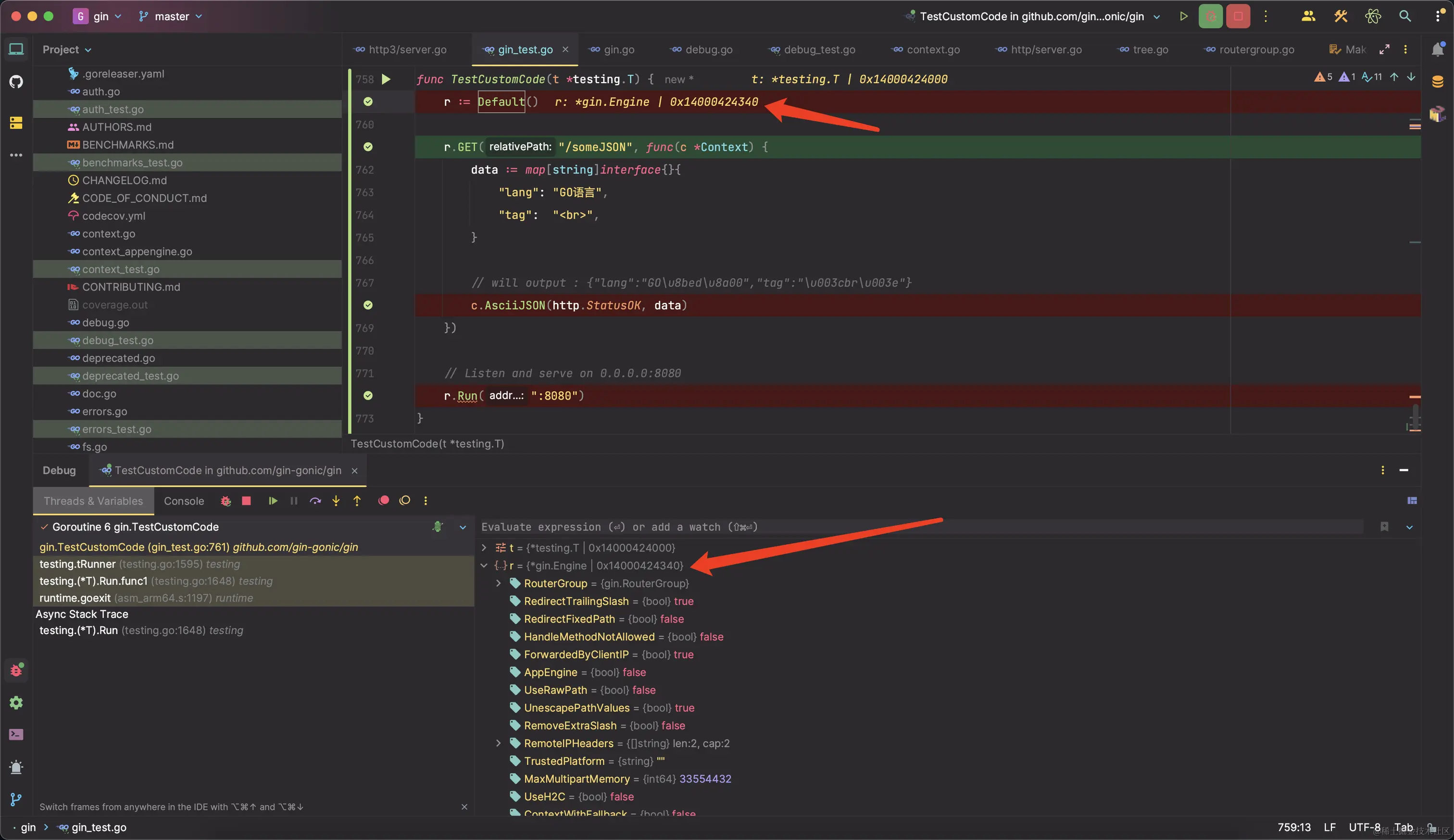The image size is (1454, 840).
Task: Collapse variable r gin.Engine
Action: [x=484, y=565]
